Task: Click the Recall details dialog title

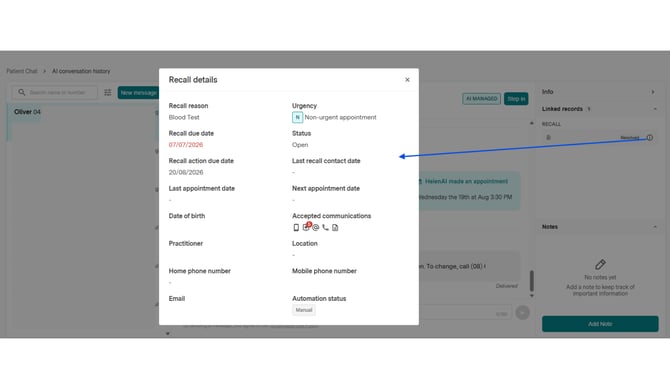Action: coord(193,80)
